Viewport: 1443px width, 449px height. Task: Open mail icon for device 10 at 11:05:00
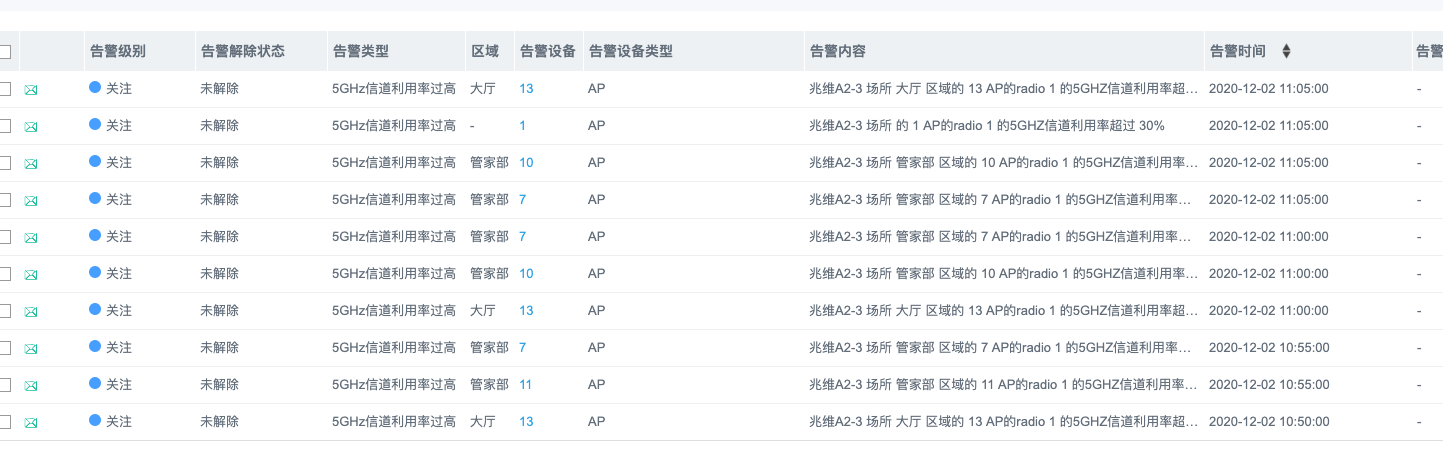(x=31, y=164)
